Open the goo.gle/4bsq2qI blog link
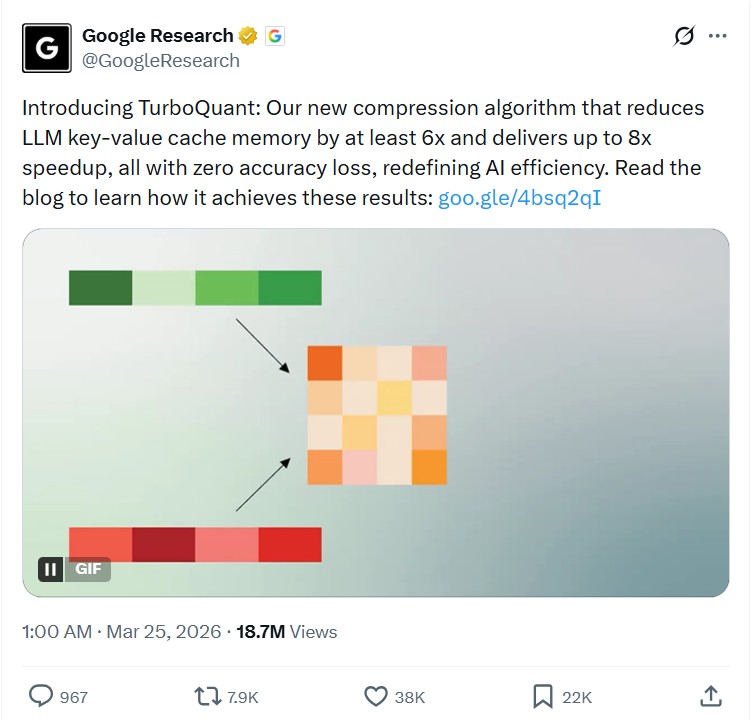This screenshot has width=752, height=720. coord(519,198)
